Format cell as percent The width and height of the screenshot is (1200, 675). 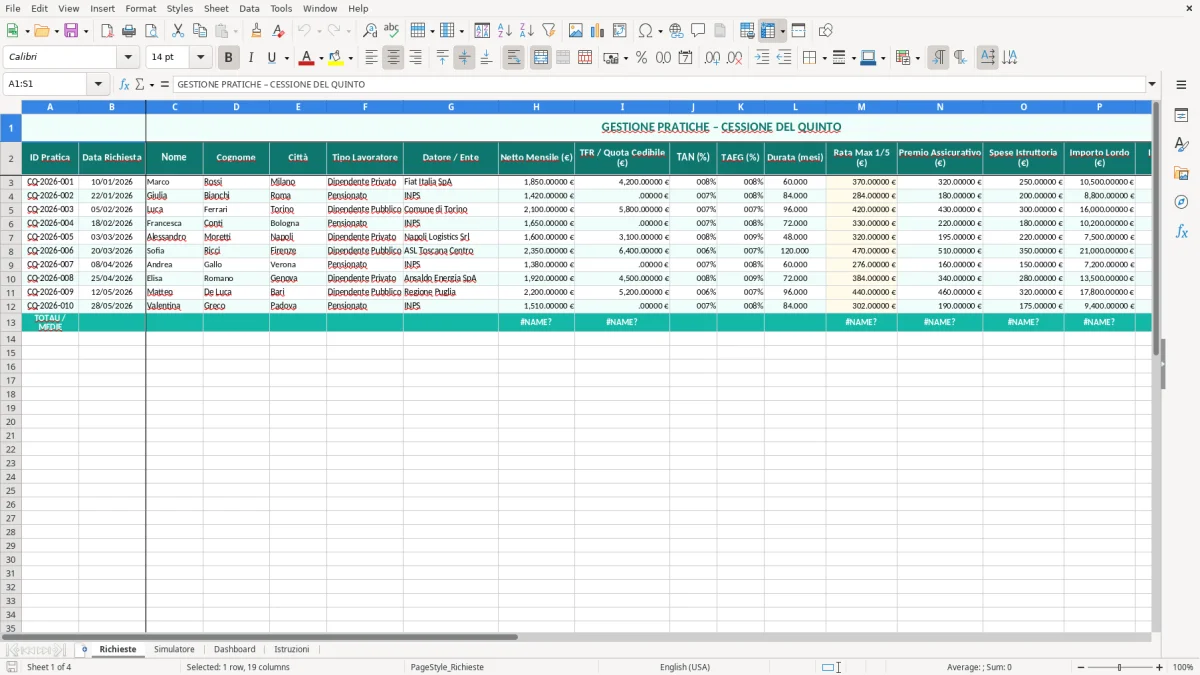[642, 58]
